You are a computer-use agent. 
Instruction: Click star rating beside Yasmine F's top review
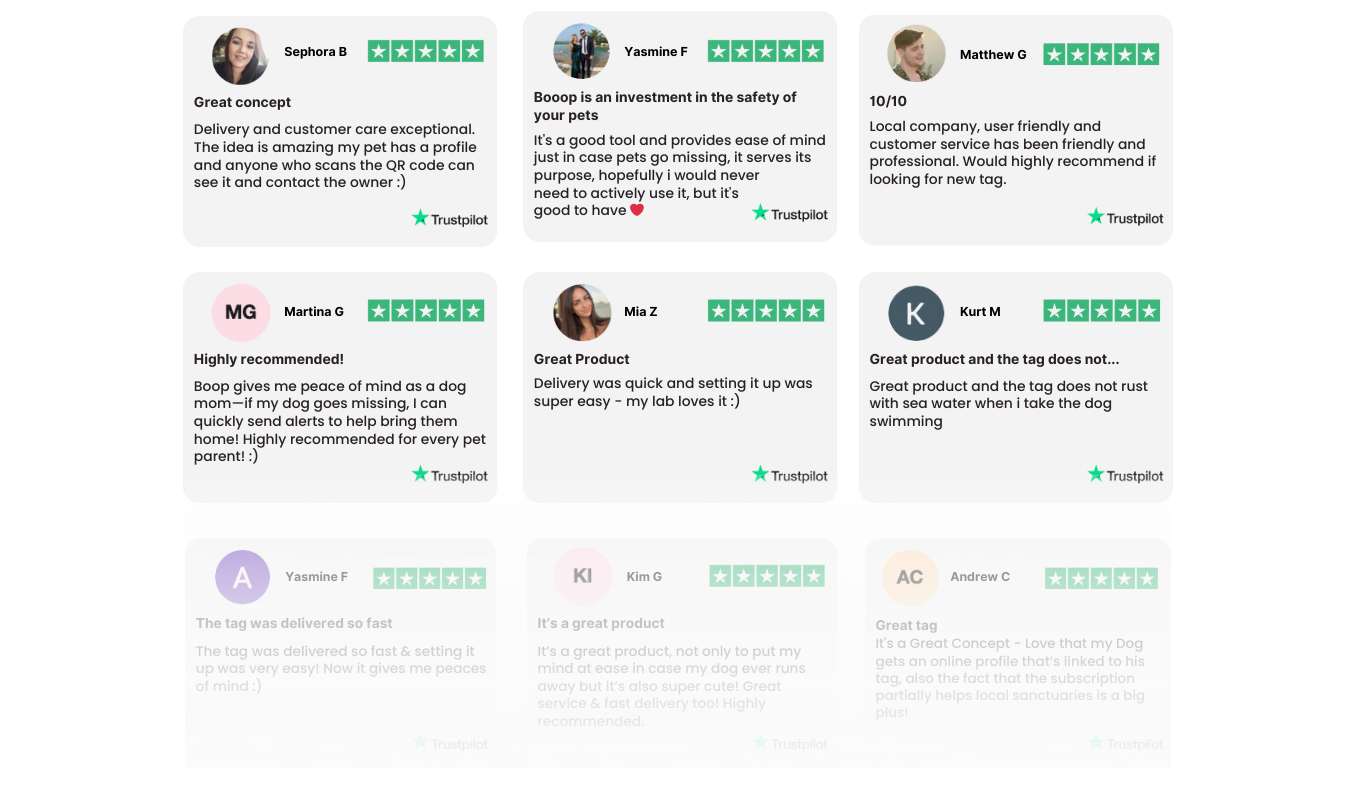click(766, 51)
